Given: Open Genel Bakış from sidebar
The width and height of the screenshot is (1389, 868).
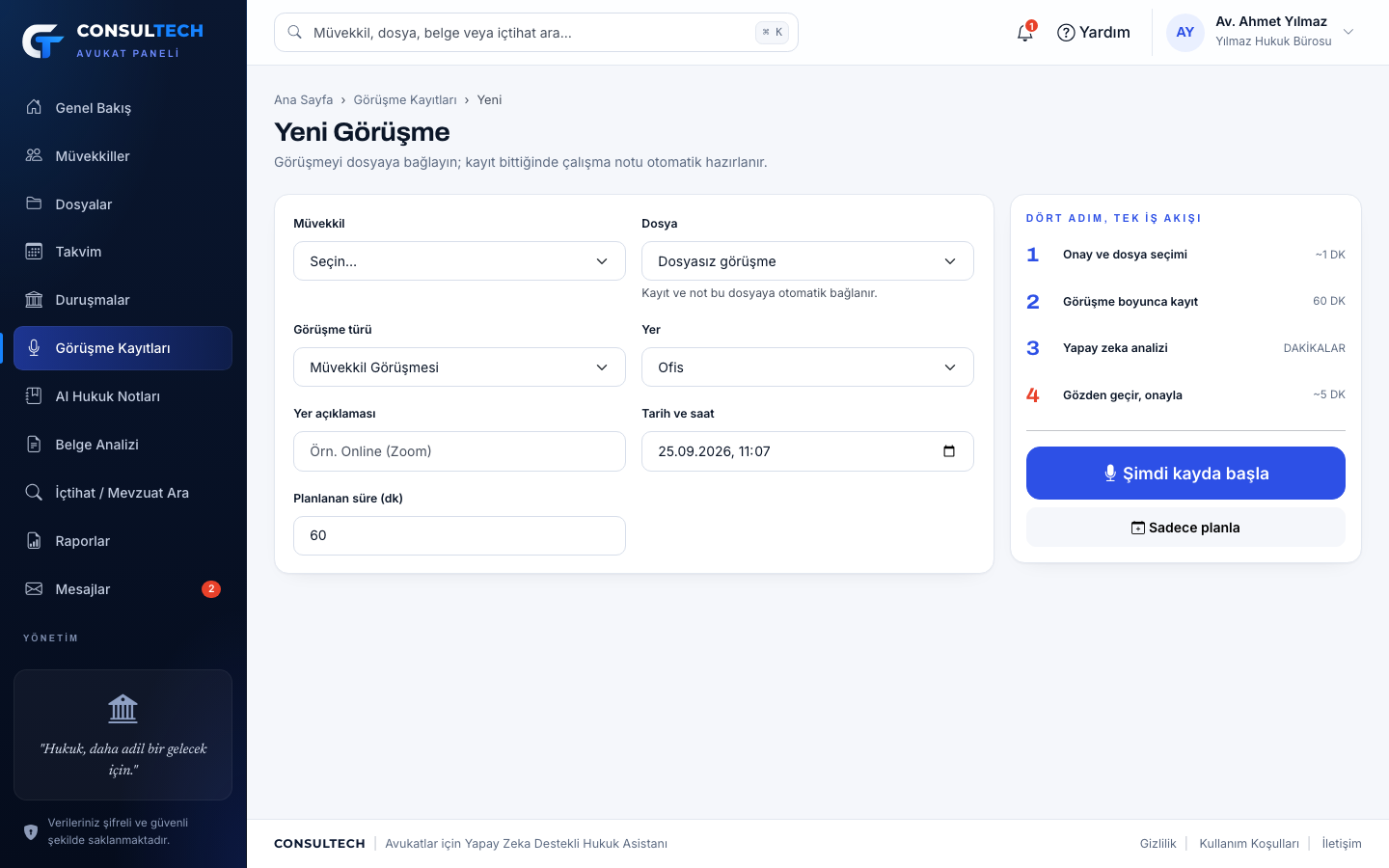Looking at the screenshot, I should point(123,107).
